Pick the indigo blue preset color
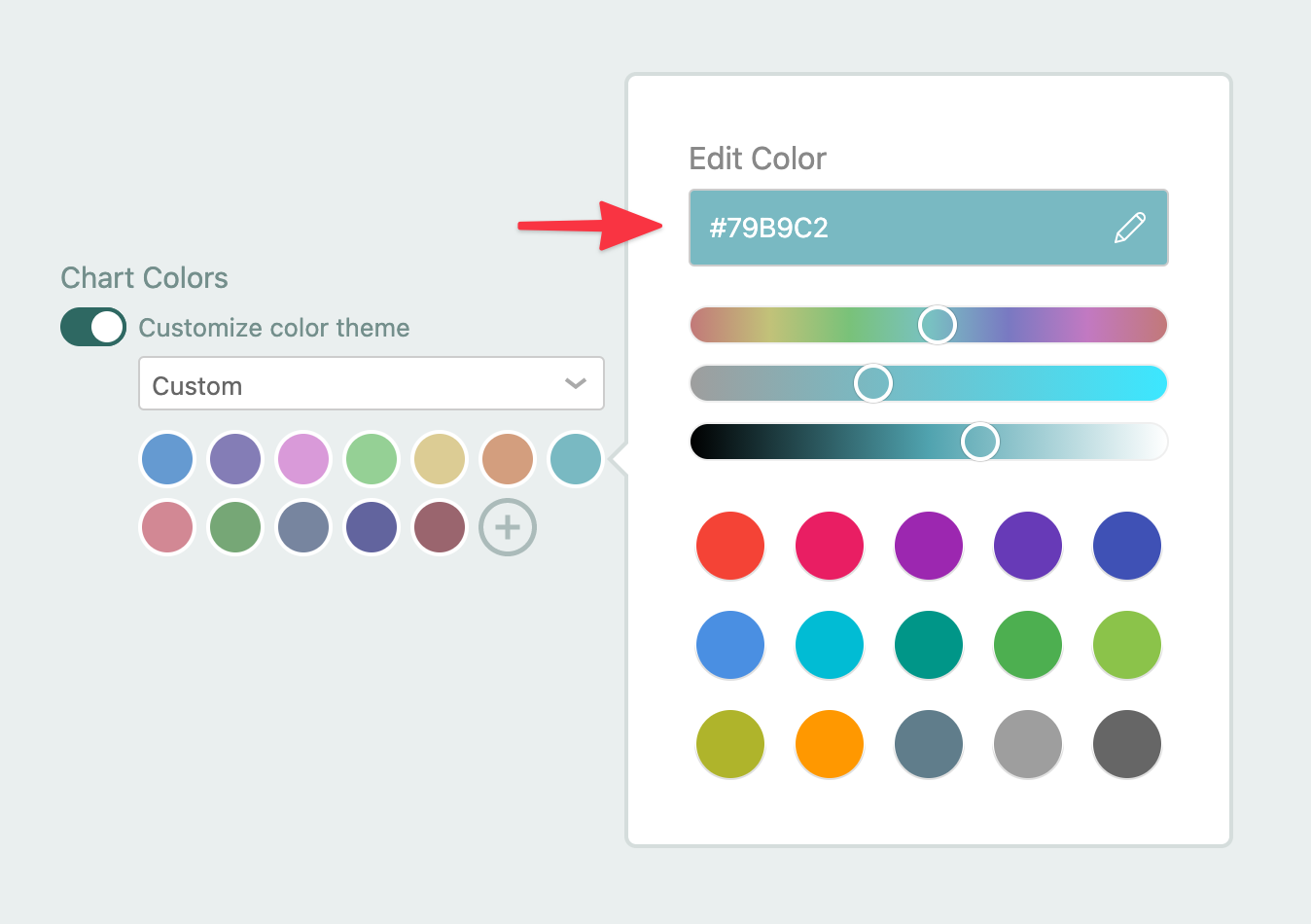 click(x=1127, y=546)
